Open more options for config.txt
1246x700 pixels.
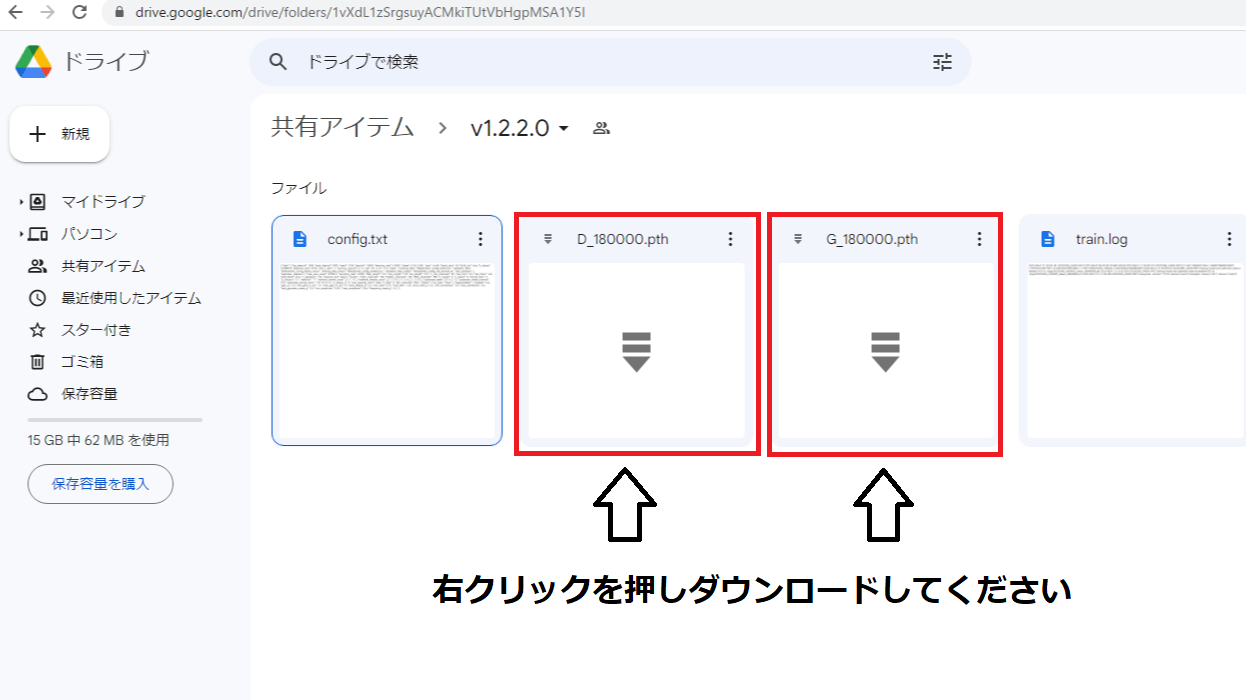pos(480,239)
